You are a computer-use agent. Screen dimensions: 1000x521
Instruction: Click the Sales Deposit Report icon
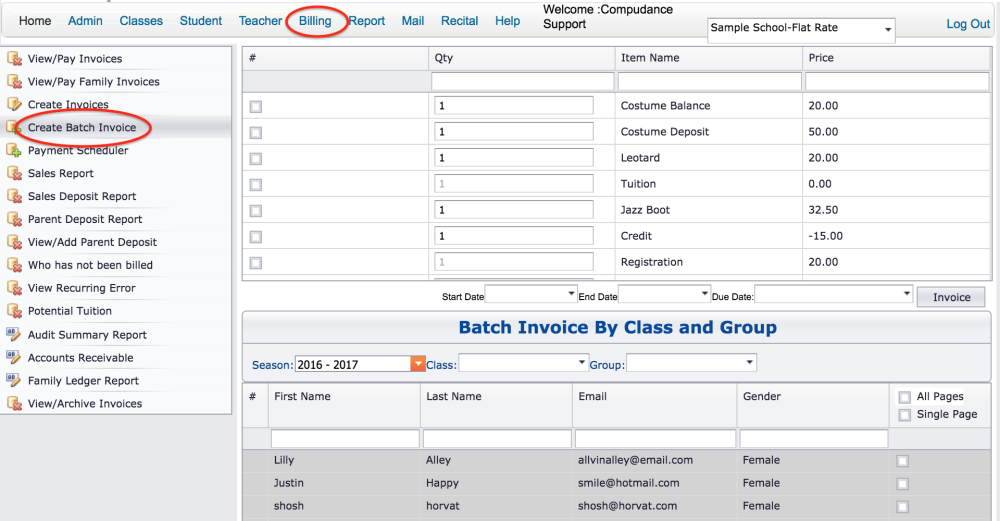(14, 196)
